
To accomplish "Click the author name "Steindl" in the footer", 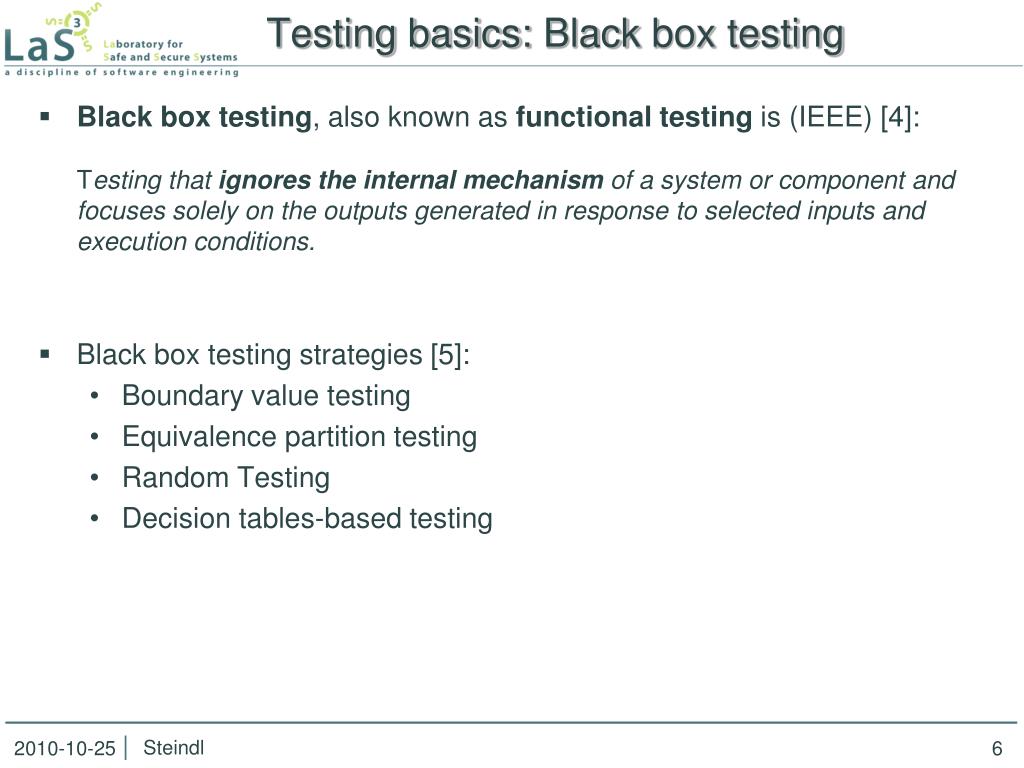I will 174,748.
